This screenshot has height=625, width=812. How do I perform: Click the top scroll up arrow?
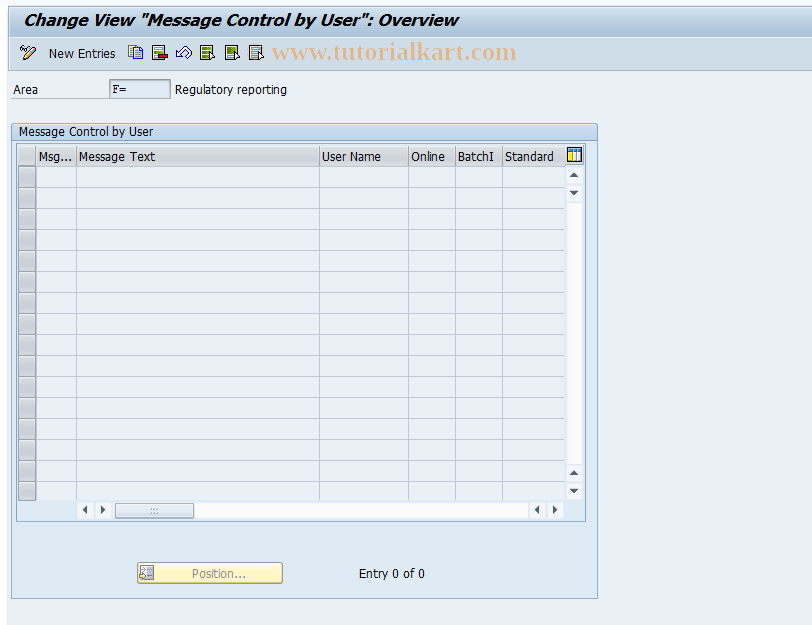(x=574, y=176)
